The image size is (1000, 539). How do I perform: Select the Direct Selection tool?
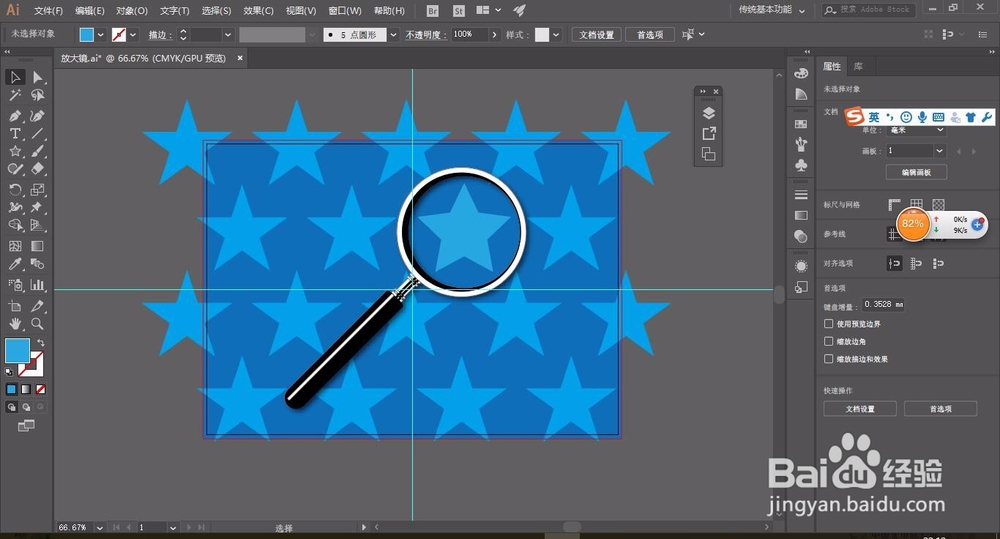(x=38, y=77)
